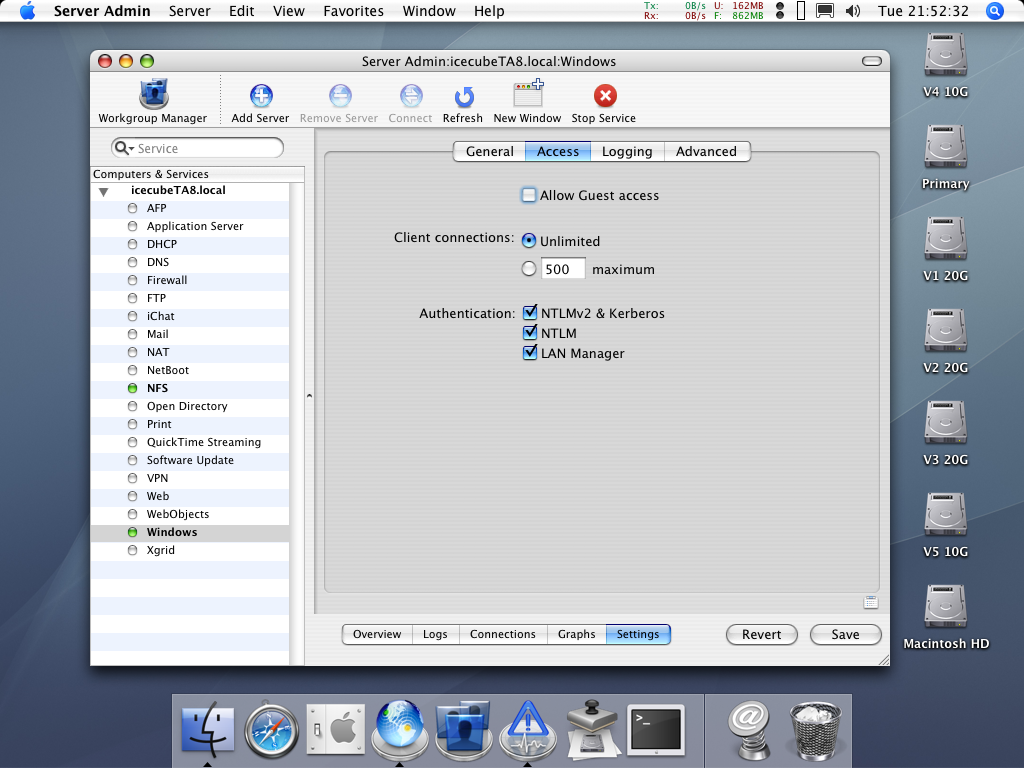Image resolution: width=1024 pixels, height=768 pixels.
Task: Open the Service search options dropdown
Action: pyautogui.click(x=123, y=148)
